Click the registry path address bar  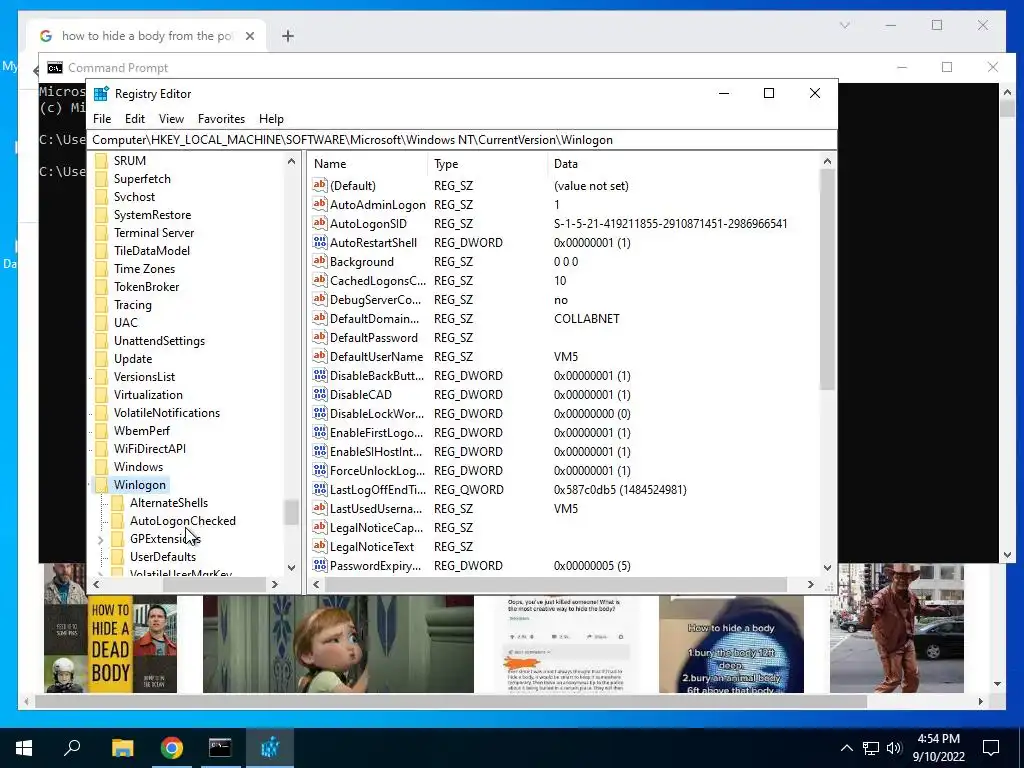462,140
